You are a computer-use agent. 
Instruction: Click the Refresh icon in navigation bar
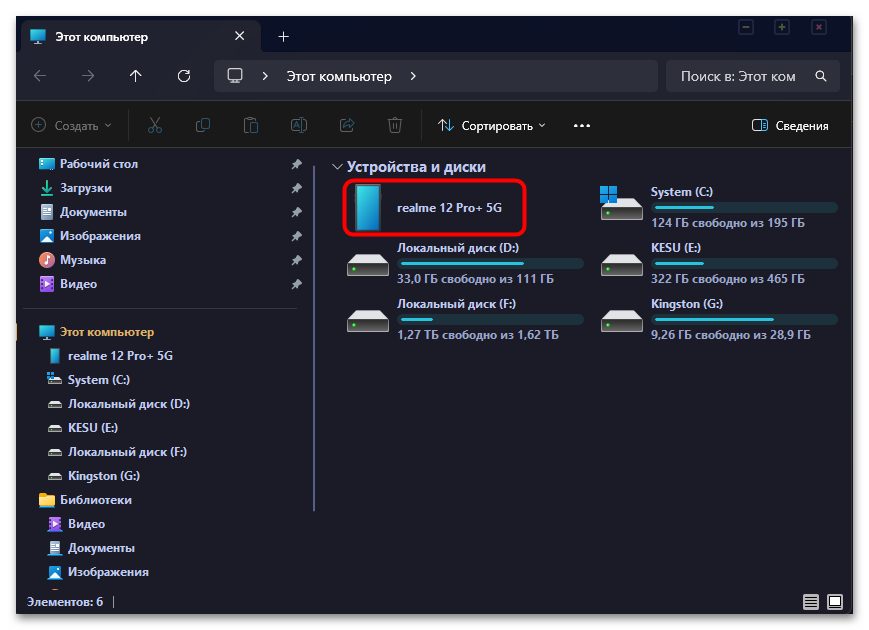point(184,76)
